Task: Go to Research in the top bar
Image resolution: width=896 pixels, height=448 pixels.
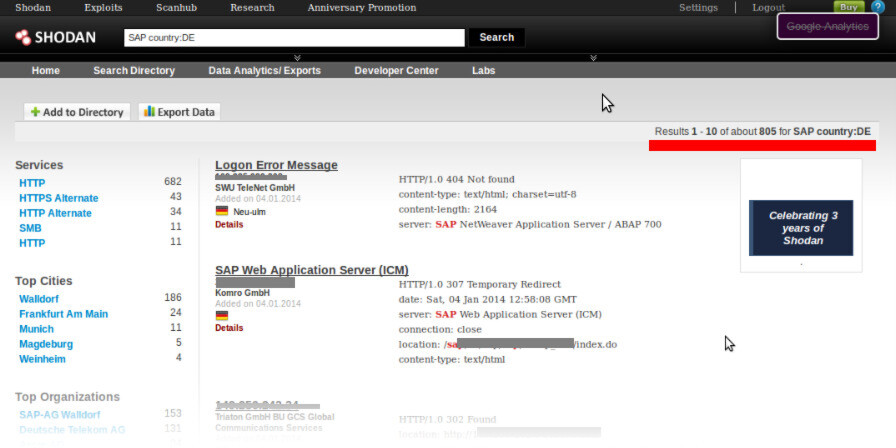Action: pos(252,7)
